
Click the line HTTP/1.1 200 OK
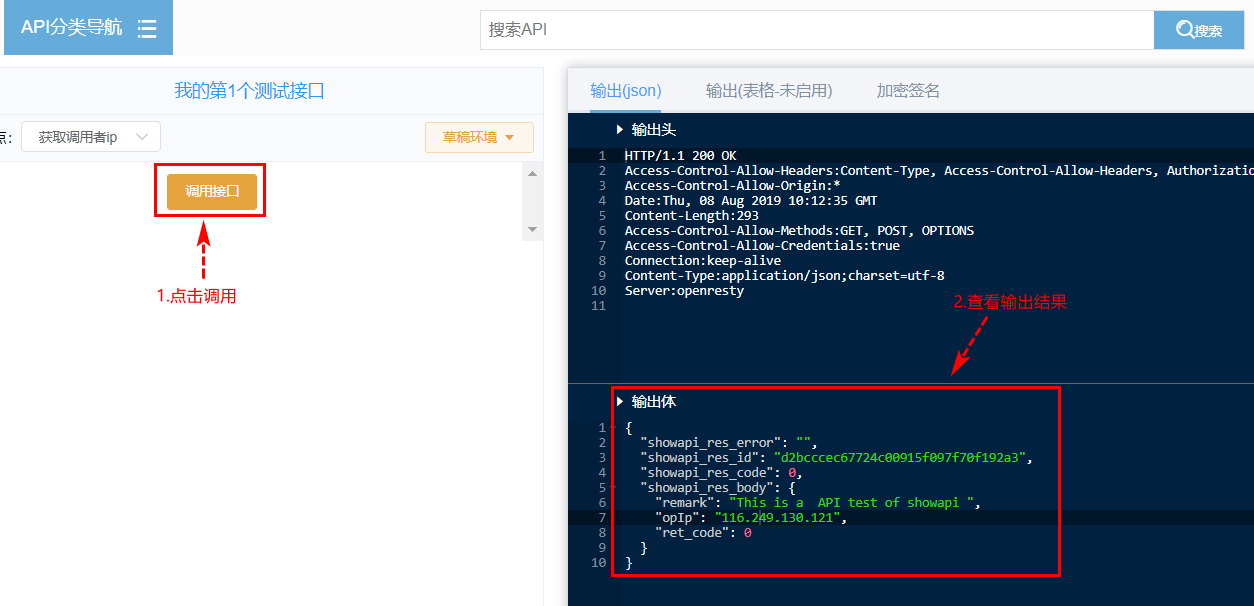[x=681, y=156]
